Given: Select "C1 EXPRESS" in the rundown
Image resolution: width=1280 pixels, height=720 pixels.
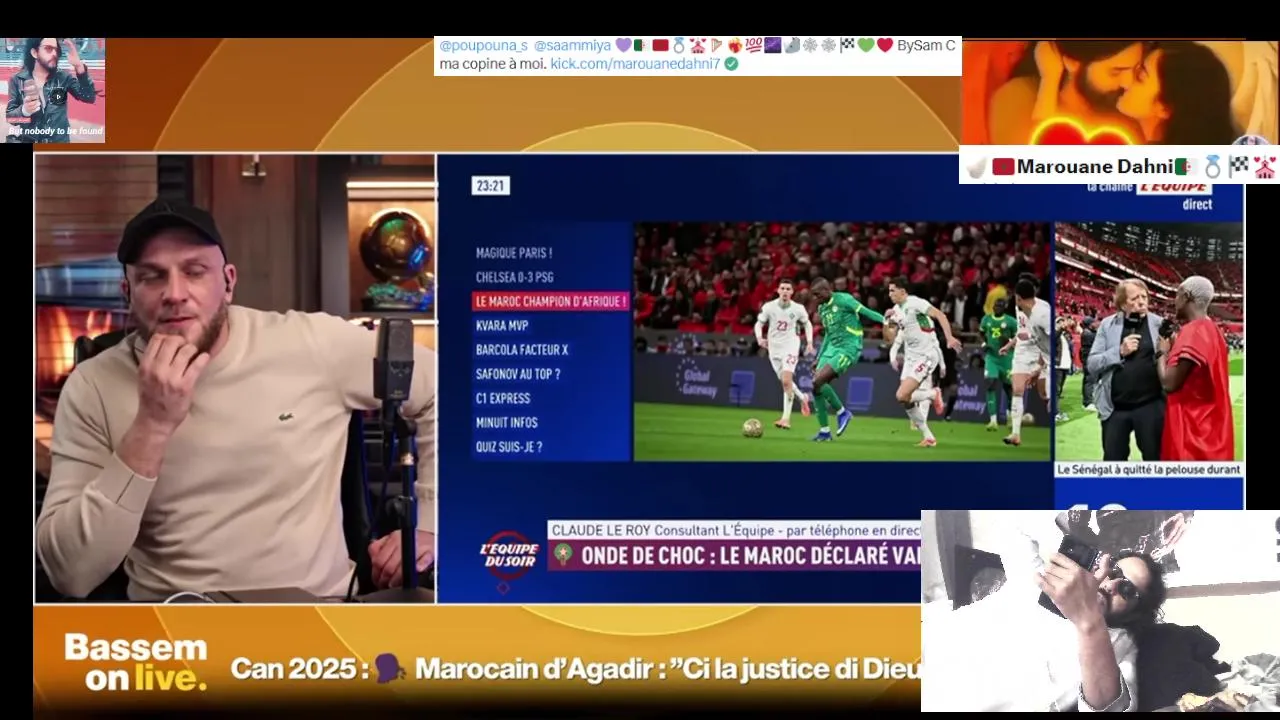Looking at the screenshot, I should pos(503,398).
